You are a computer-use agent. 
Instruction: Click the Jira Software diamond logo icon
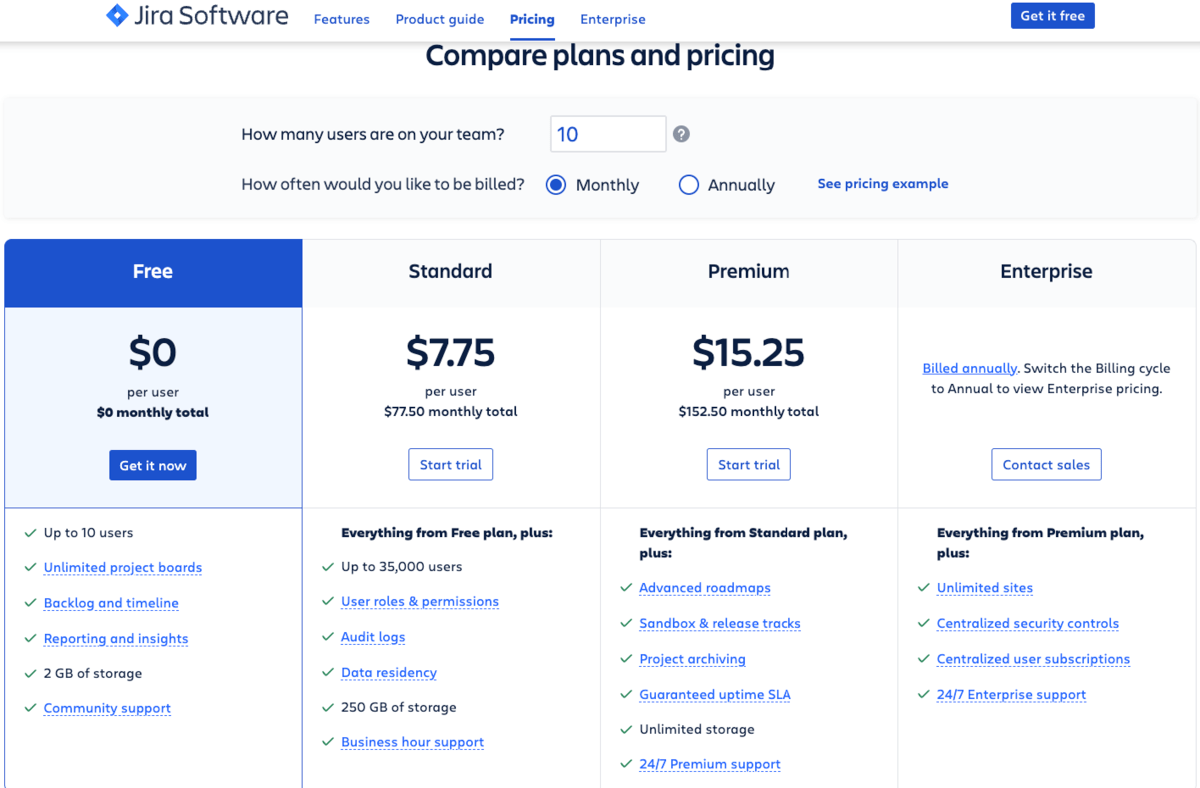pyautogui.click(x=117, y=16)
